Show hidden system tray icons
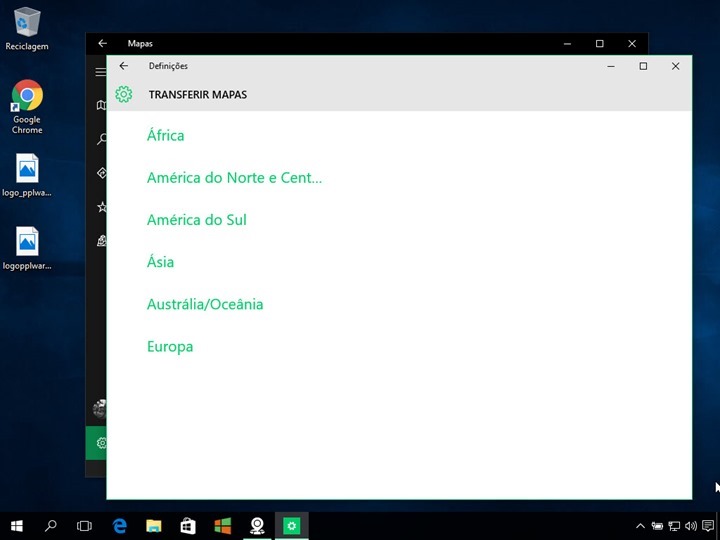 click(x=641, y=526)
